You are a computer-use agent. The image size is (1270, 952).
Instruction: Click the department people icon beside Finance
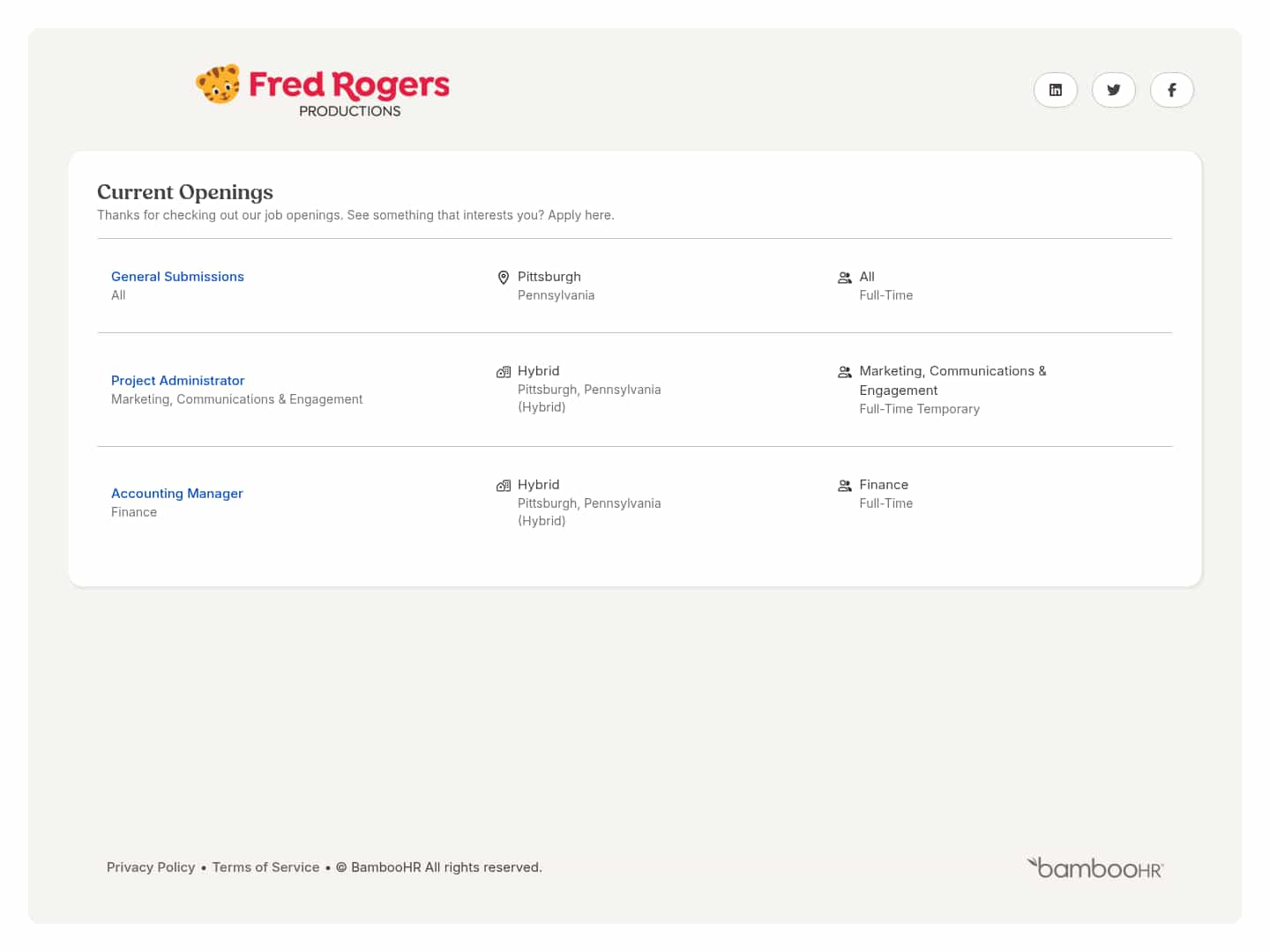click(844, 486)
